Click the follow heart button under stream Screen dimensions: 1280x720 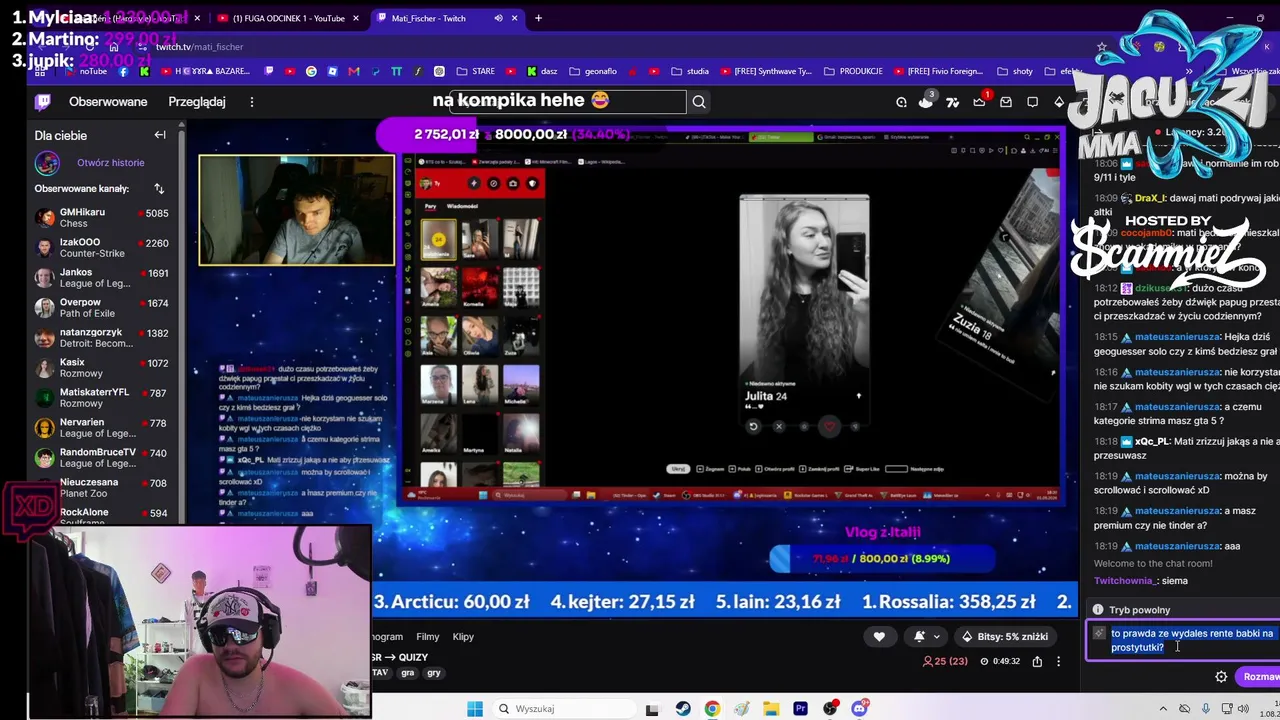pyautogui.click(x=879, y=636)
